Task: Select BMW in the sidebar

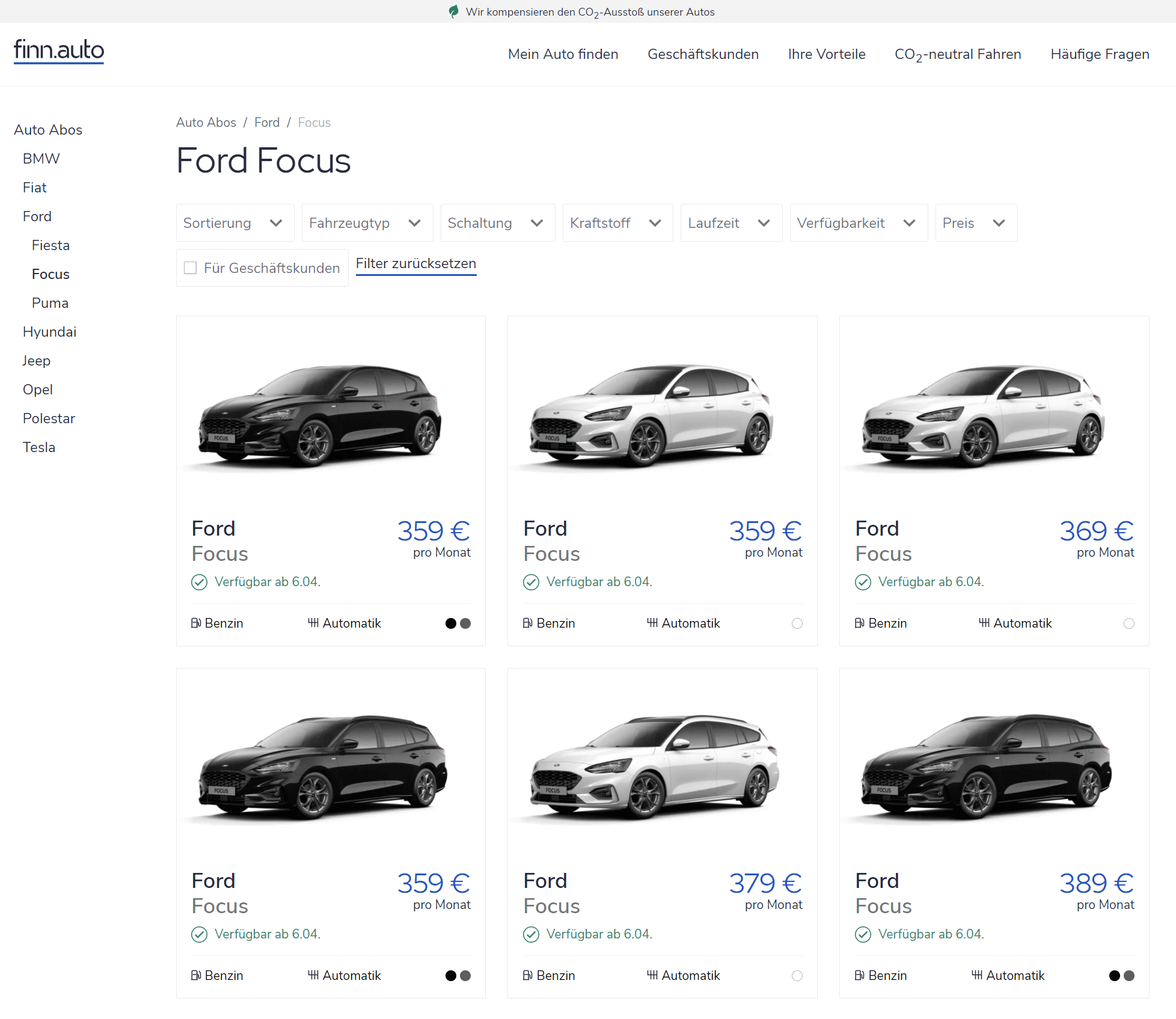Action: (x=41, y=159)
